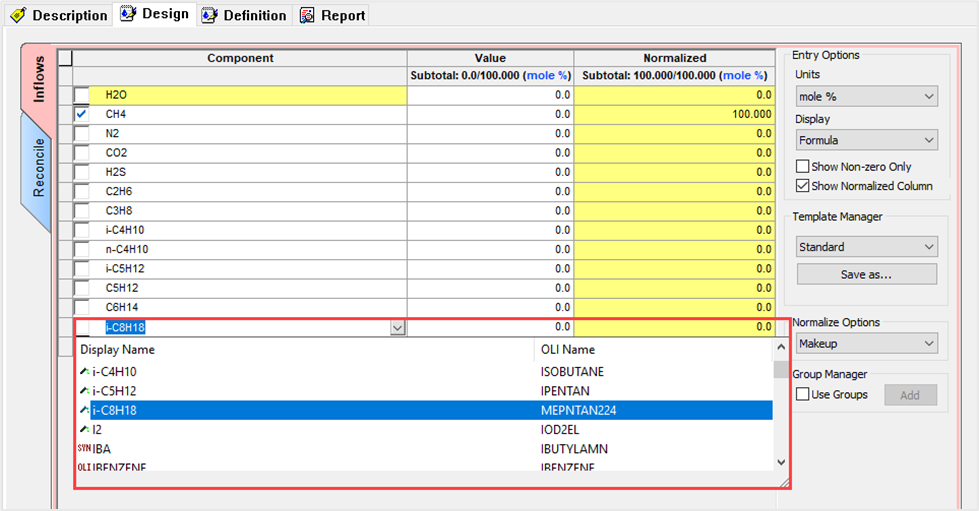
Task: Click the icon beside i-C4H10 in list
Action: 85,371
